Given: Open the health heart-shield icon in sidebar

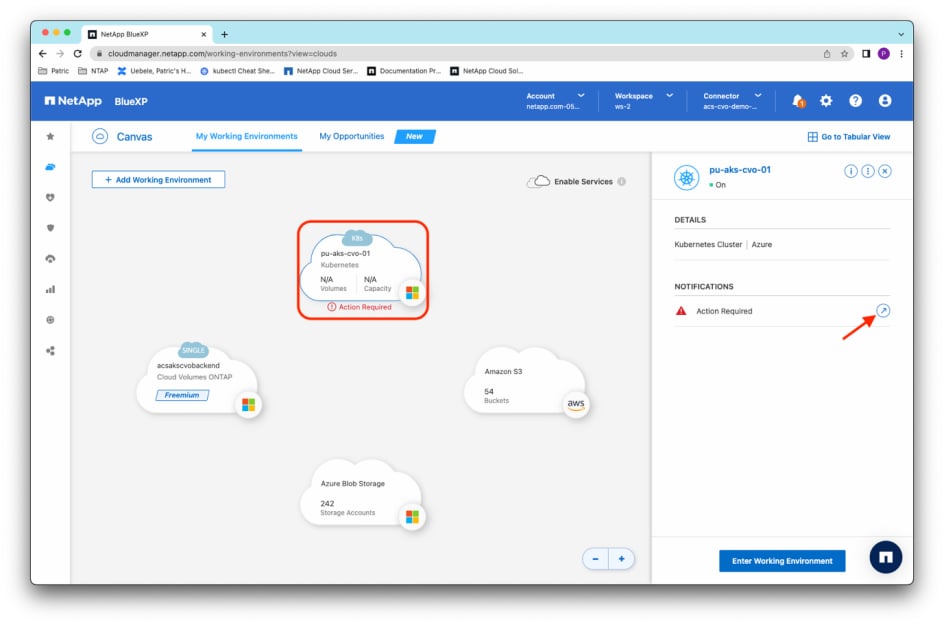Looking at the screenshot, I should click(x=51, y=197).
